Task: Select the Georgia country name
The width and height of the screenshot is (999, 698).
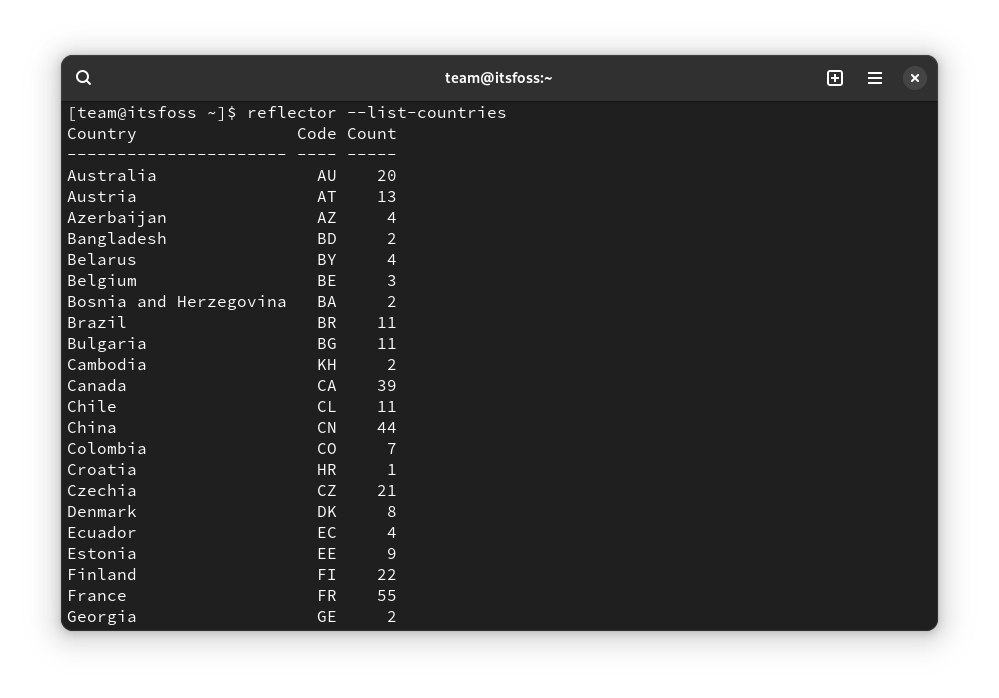Action: pyautogui.click(x=102, y=617)
